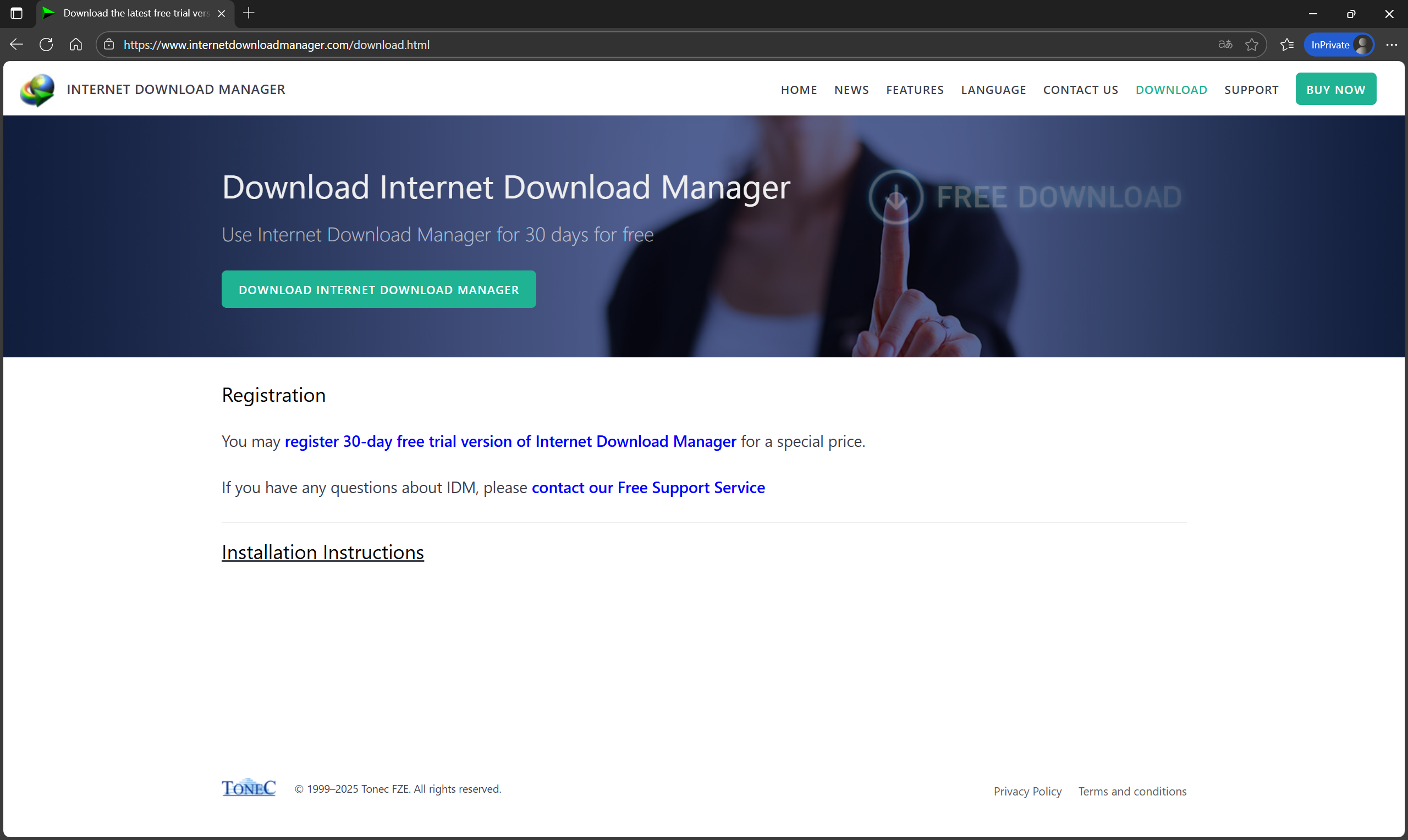Click the InPrivate profile button
The image size is (1408, 840).
[x=1339, y=45]
